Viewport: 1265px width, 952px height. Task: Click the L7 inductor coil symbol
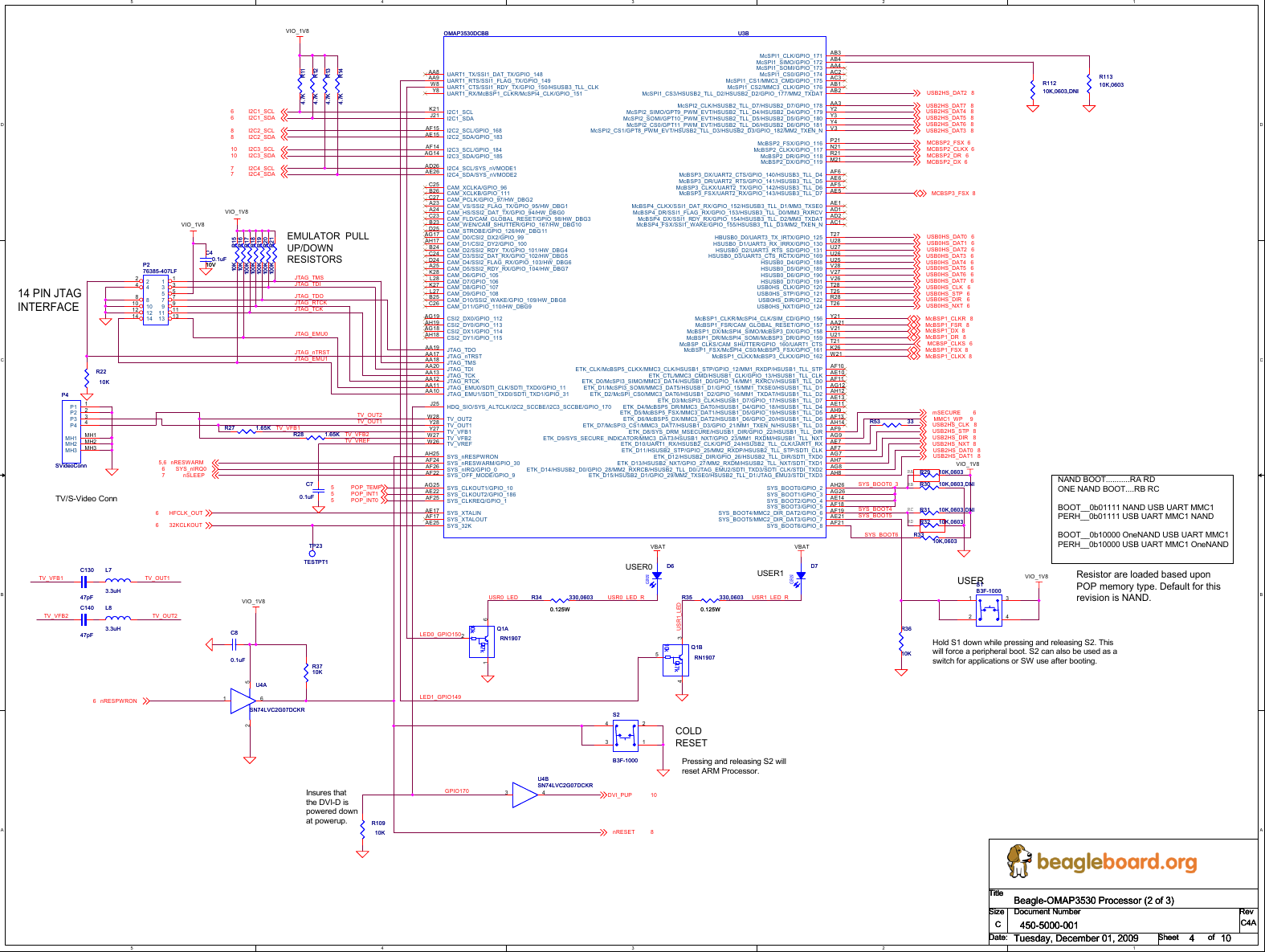click(x=118, y=580)
